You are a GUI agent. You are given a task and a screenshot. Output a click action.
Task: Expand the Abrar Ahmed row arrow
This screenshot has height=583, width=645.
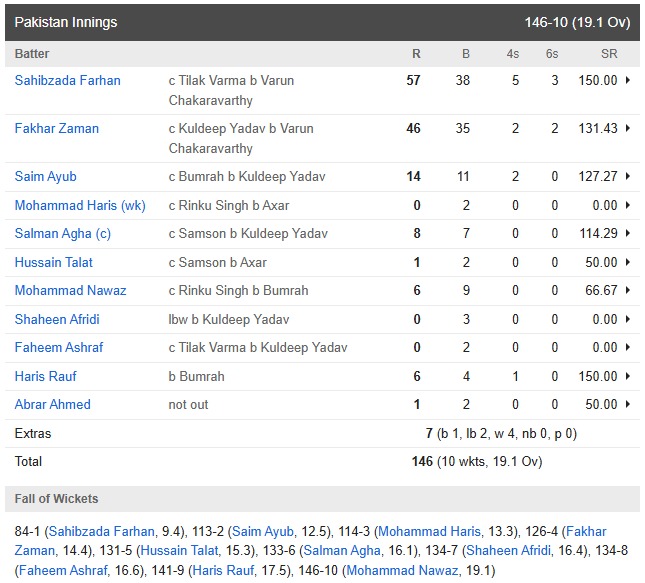pyautogui.click(x=627, y=405)
